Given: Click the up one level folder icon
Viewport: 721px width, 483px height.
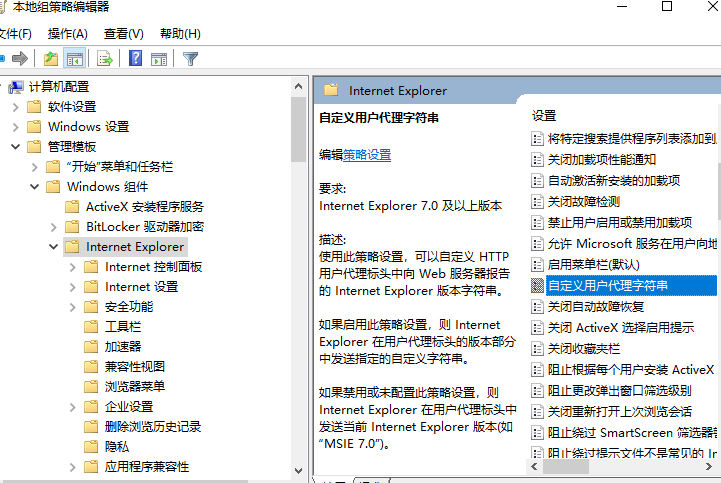Looking at the screenshot, I should pyautogui.click(x=51, y=59).
